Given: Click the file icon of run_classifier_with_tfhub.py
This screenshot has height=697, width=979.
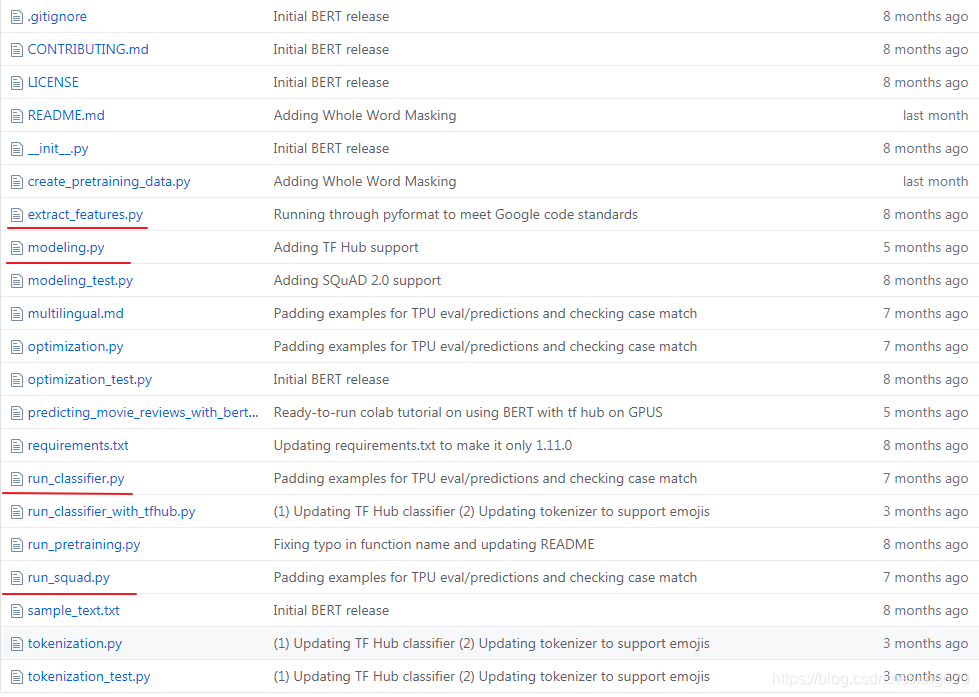Looking at the screenshot, I should pos(17,513).
